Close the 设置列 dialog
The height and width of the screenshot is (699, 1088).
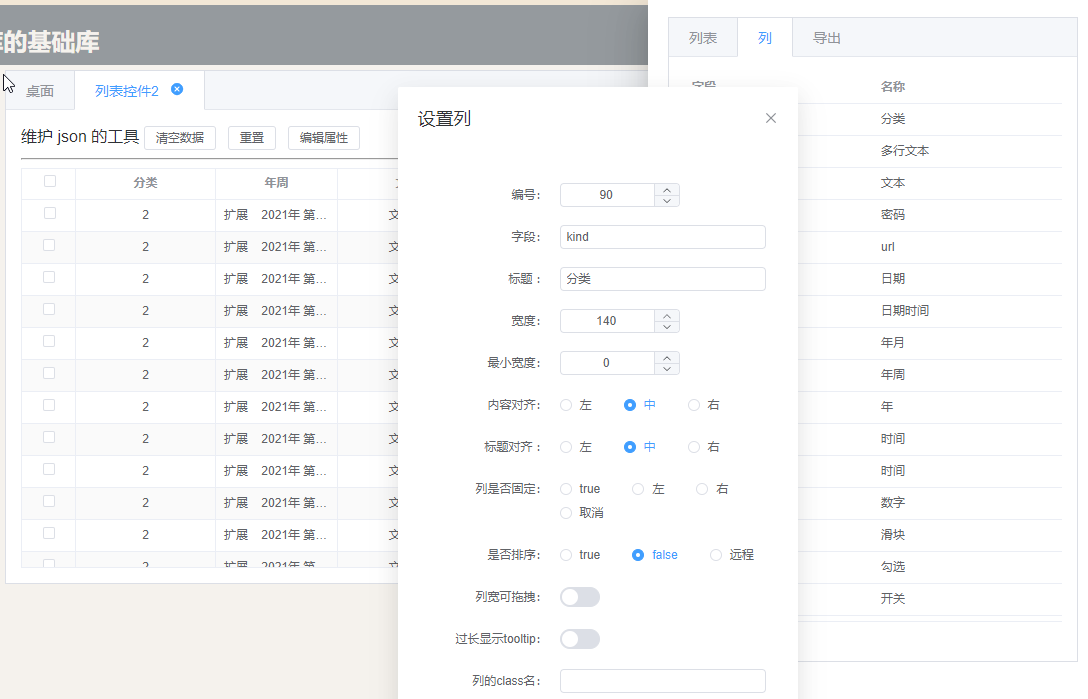pyautogui.click(x=770, y=117)
